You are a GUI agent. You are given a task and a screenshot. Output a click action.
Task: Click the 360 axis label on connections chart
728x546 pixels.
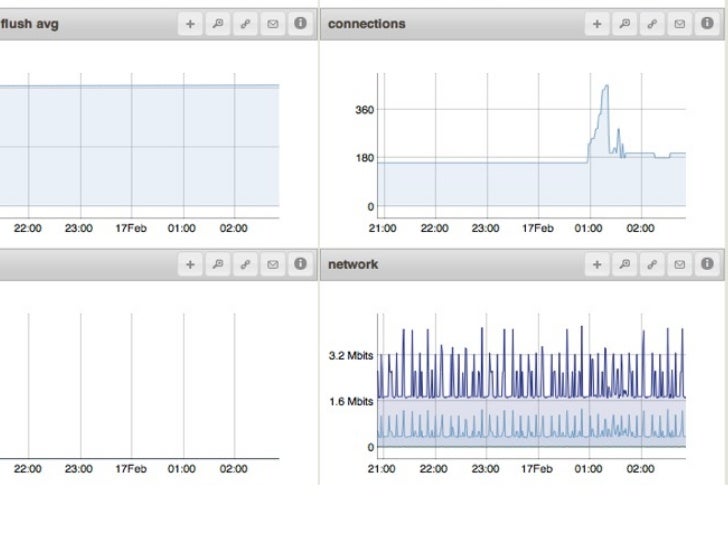click(364, 110)
